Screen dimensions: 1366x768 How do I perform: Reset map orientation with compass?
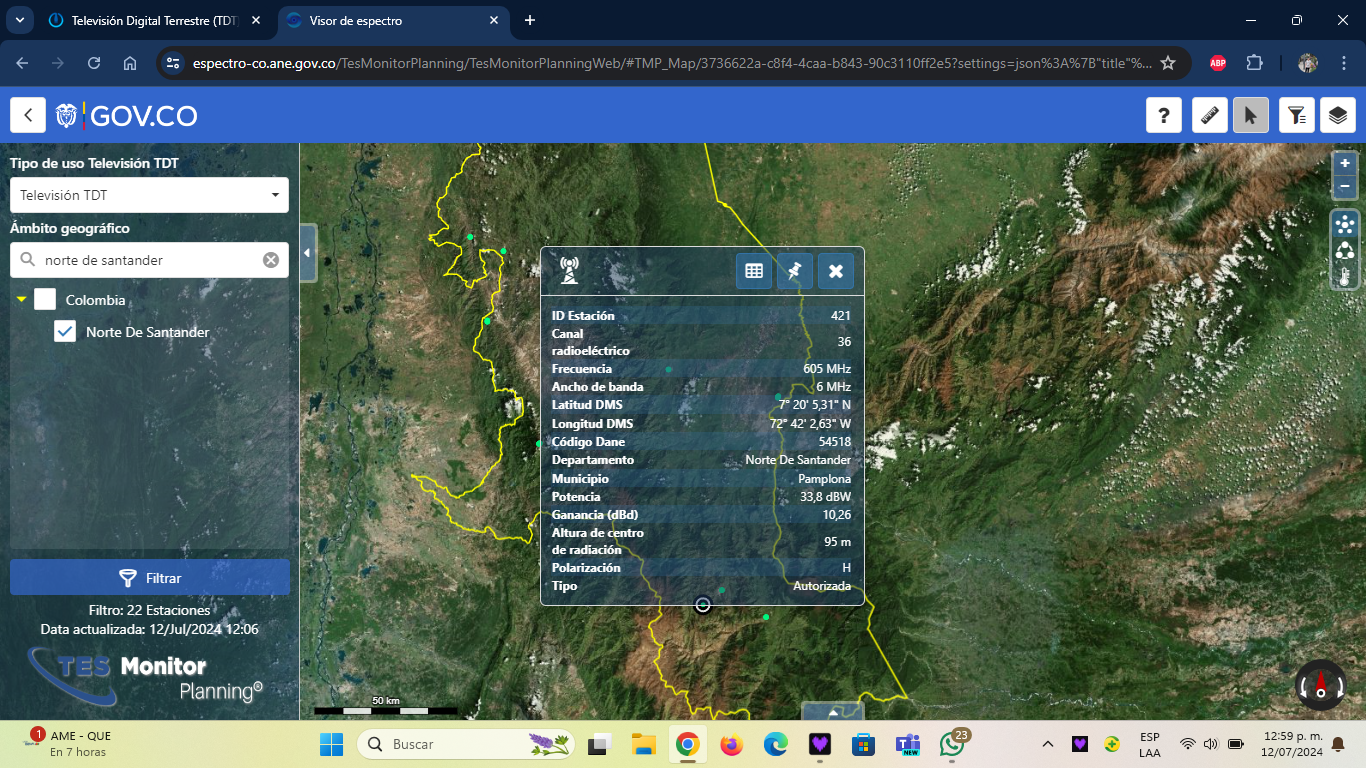coord(1320,686)
